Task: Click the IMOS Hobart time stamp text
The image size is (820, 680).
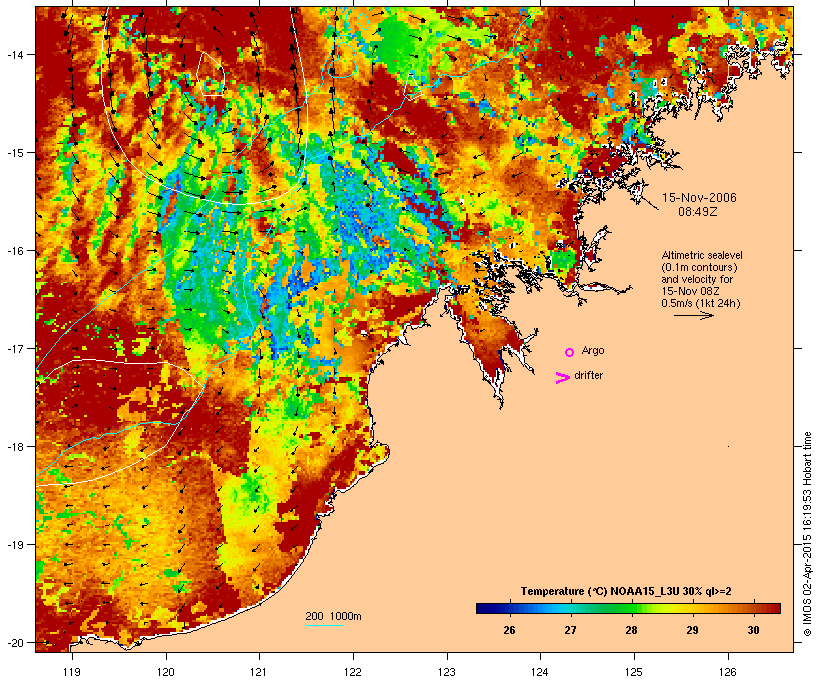Action: (807, 534)
